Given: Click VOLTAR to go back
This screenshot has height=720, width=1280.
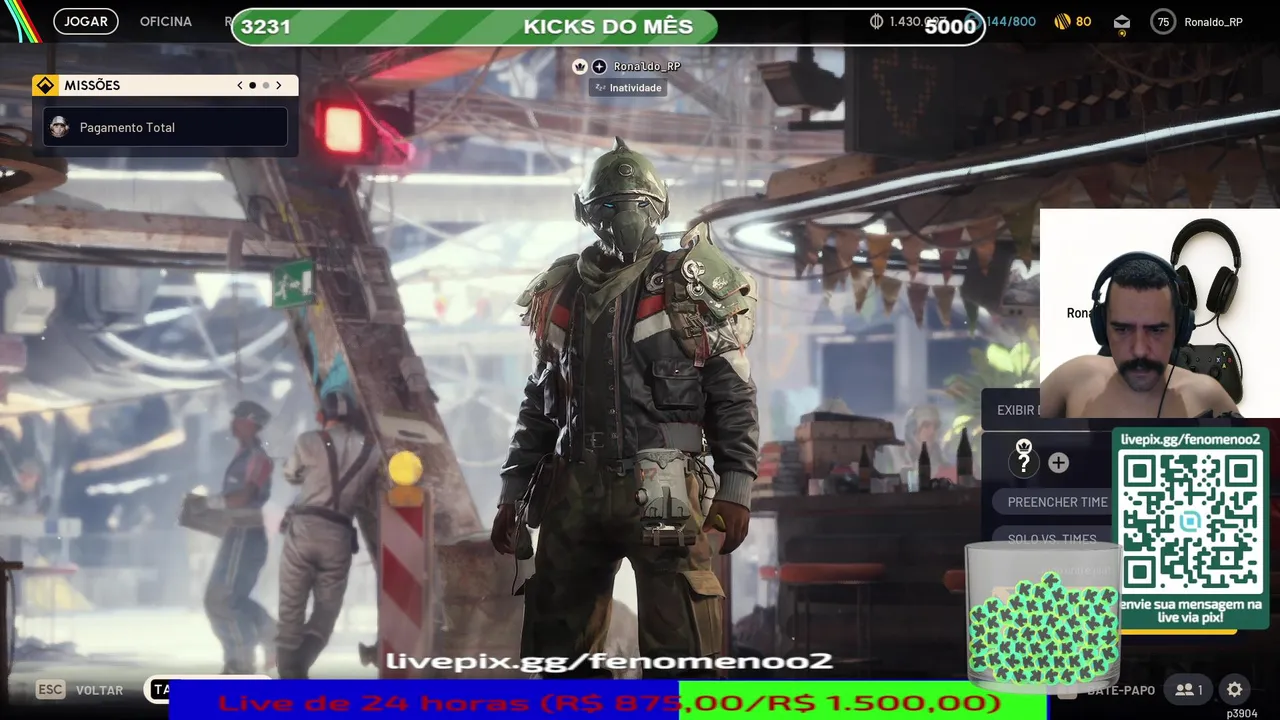Looking at the screenshot, I should click(x=100, y=690).
